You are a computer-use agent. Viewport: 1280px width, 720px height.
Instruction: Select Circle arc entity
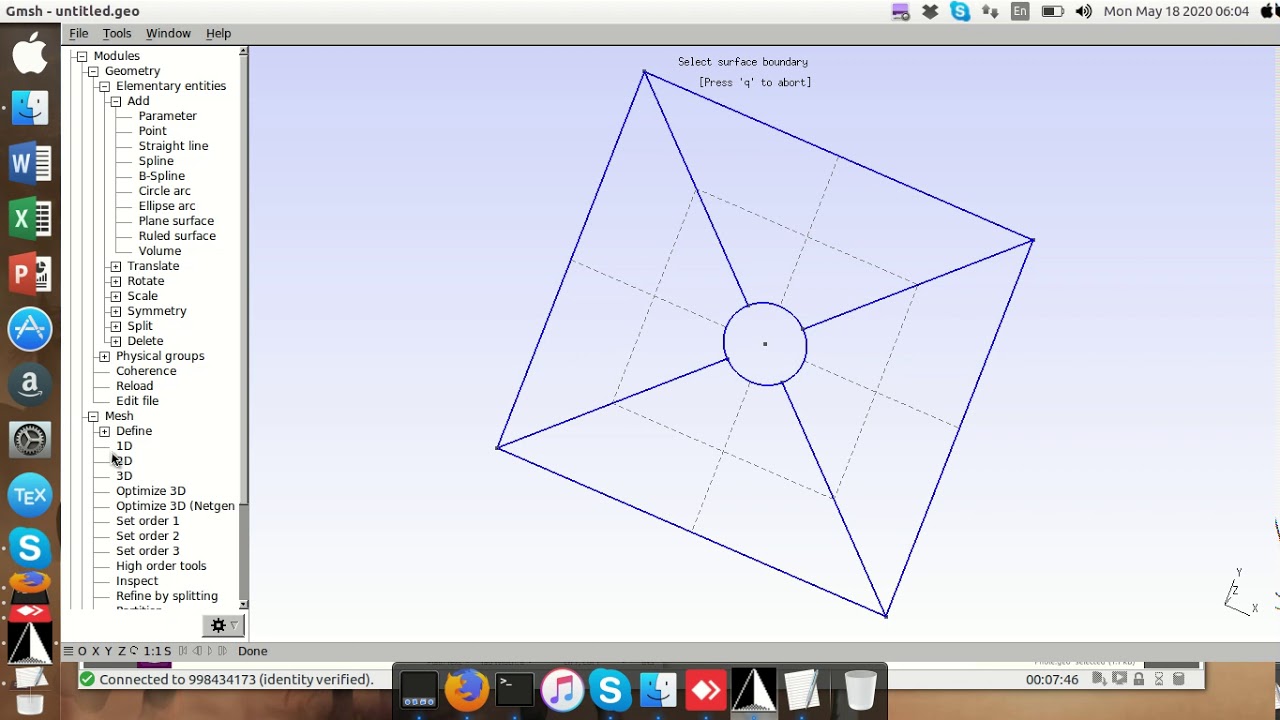tap(164, 191)
